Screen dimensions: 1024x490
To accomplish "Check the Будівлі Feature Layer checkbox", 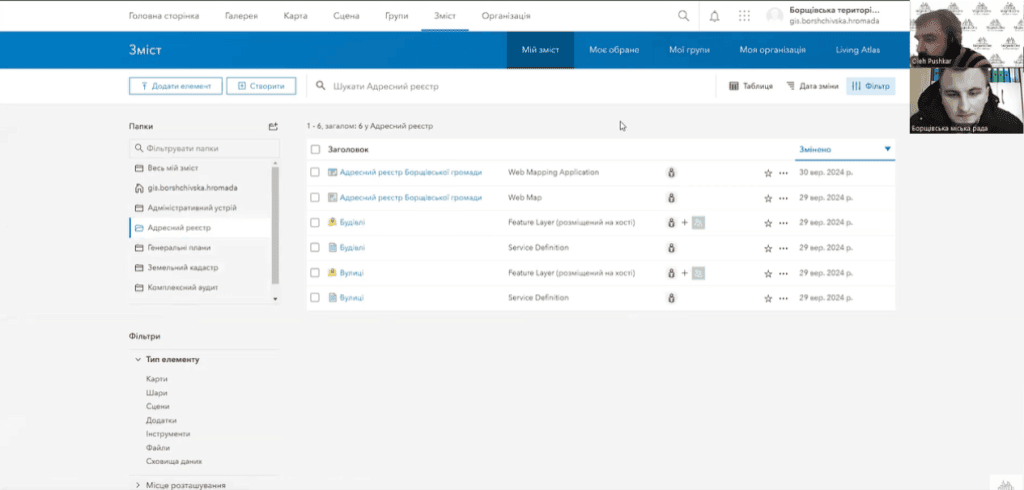I will tap(315, 222).
